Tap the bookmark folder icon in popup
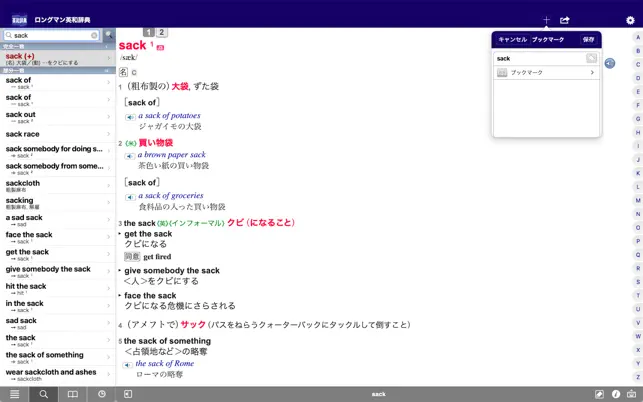The image size is (643, 402). click(502, 73)
